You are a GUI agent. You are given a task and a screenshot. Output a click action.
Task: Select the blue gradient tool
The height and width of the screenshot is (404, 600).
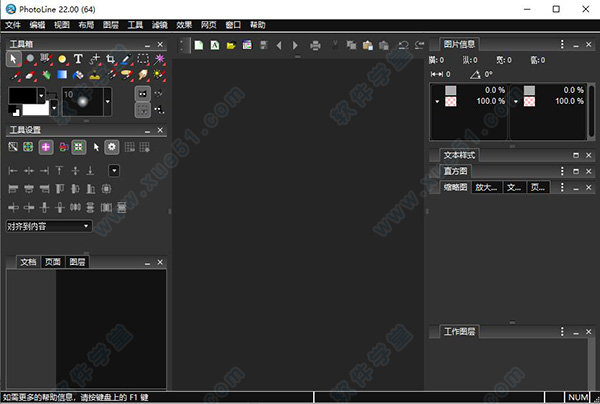point(62,75)
